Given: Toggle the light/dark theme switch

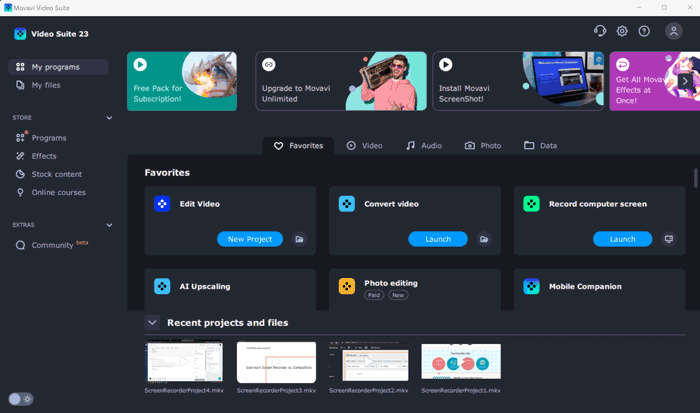Looking at the screenshot, I should [x=21, y=399].
